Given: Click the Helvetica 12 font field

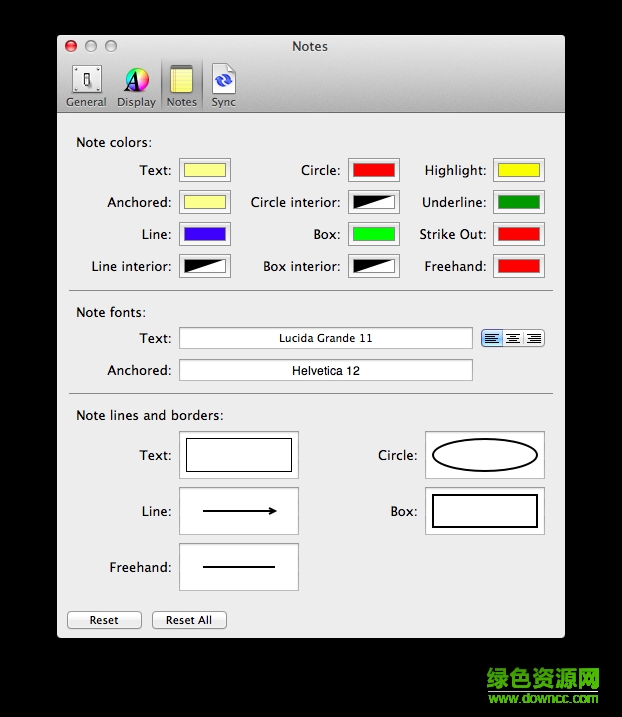Looking at the screenshot, I should [x=326, y=370].
